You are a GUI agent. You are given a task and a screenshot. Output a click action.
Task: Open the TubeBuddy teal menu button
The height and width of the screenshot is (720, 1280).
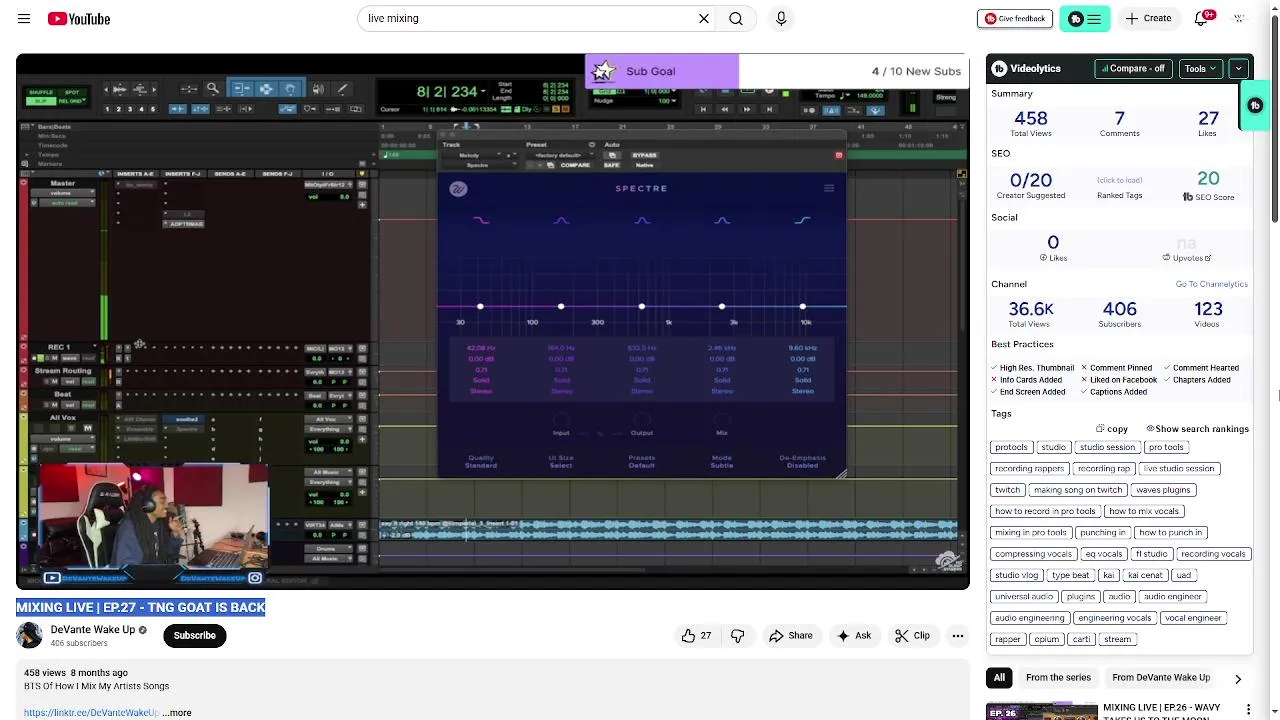[1084, 18]
